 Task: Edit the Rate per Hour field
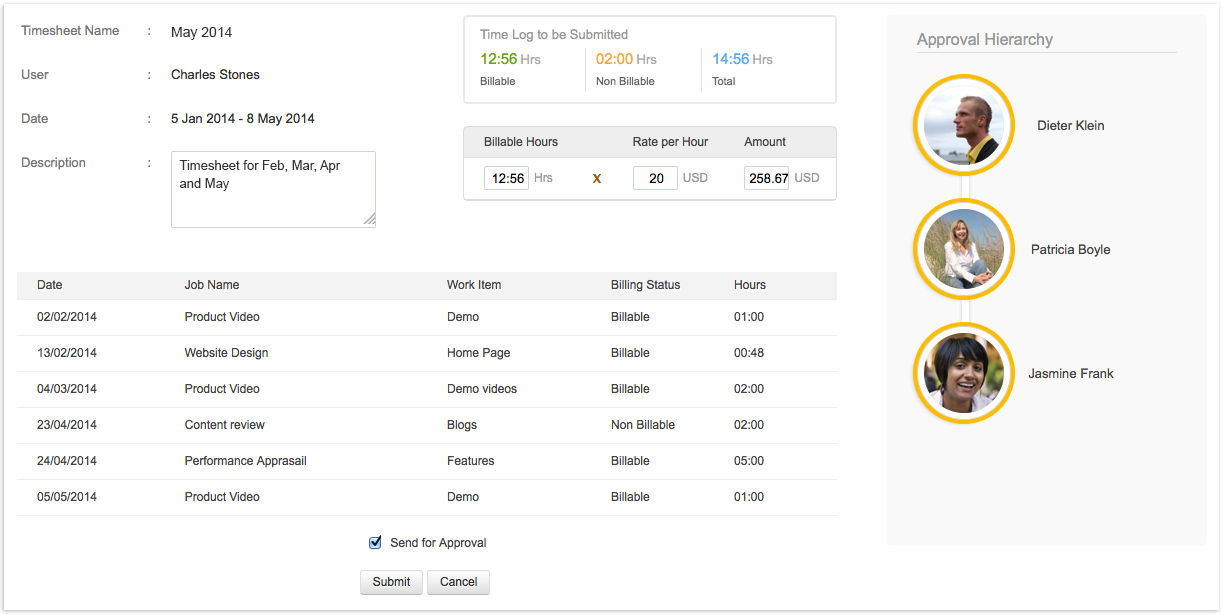655,178
